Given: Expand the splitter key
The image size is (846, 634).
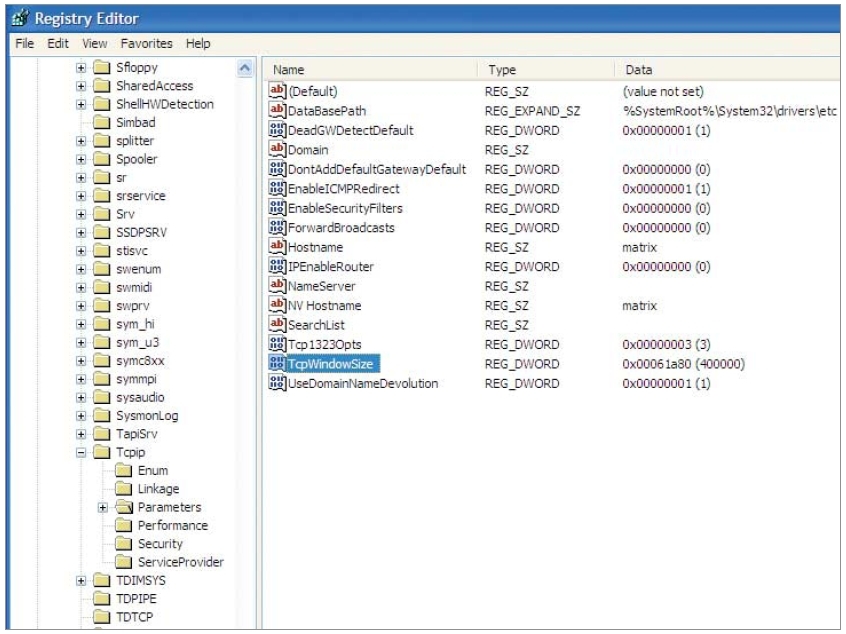Looking at the screenshot, I should click(x=81, y=141).
